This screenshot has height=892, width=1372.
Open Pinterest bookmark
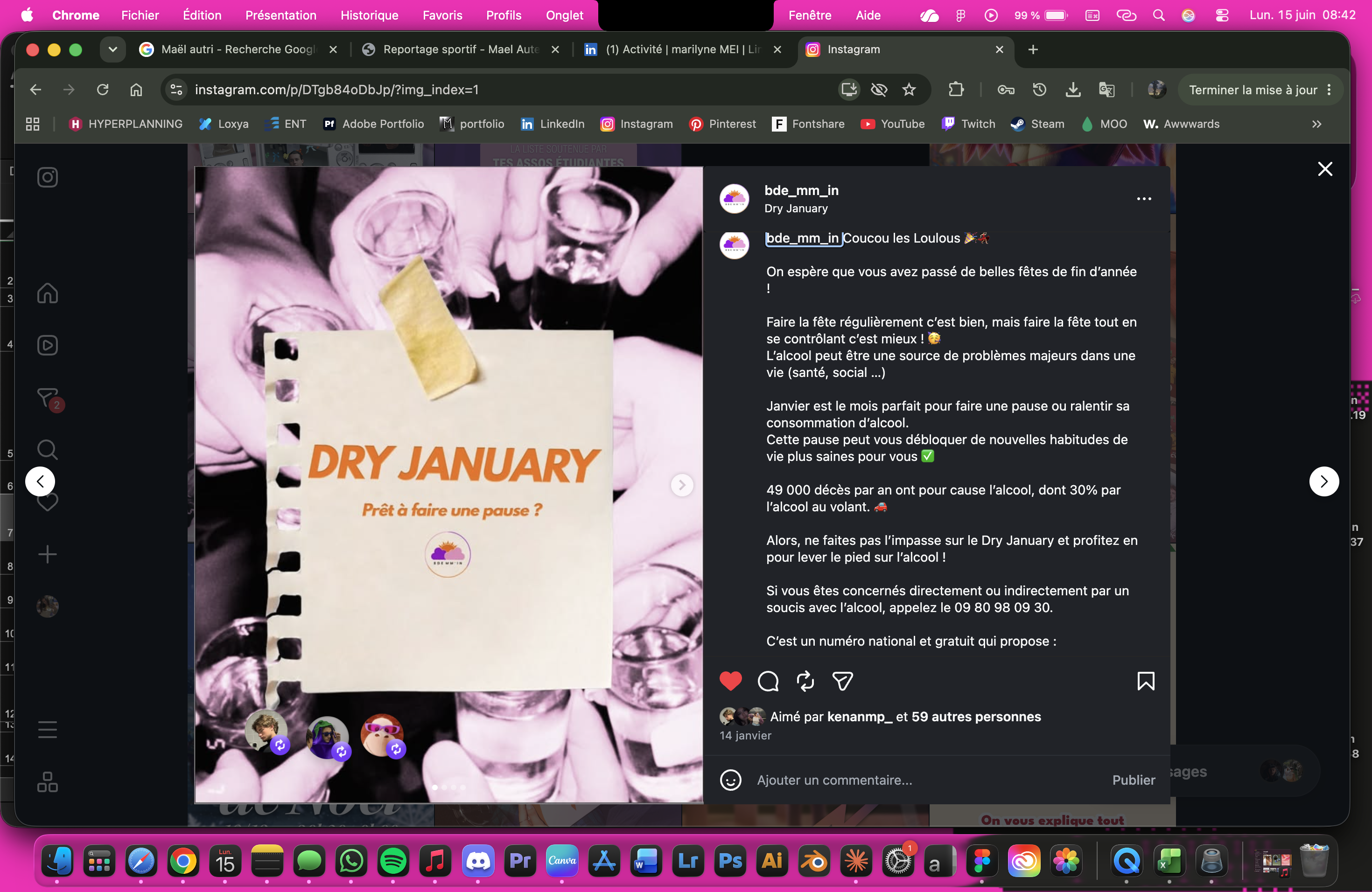(x=722, y=124)
